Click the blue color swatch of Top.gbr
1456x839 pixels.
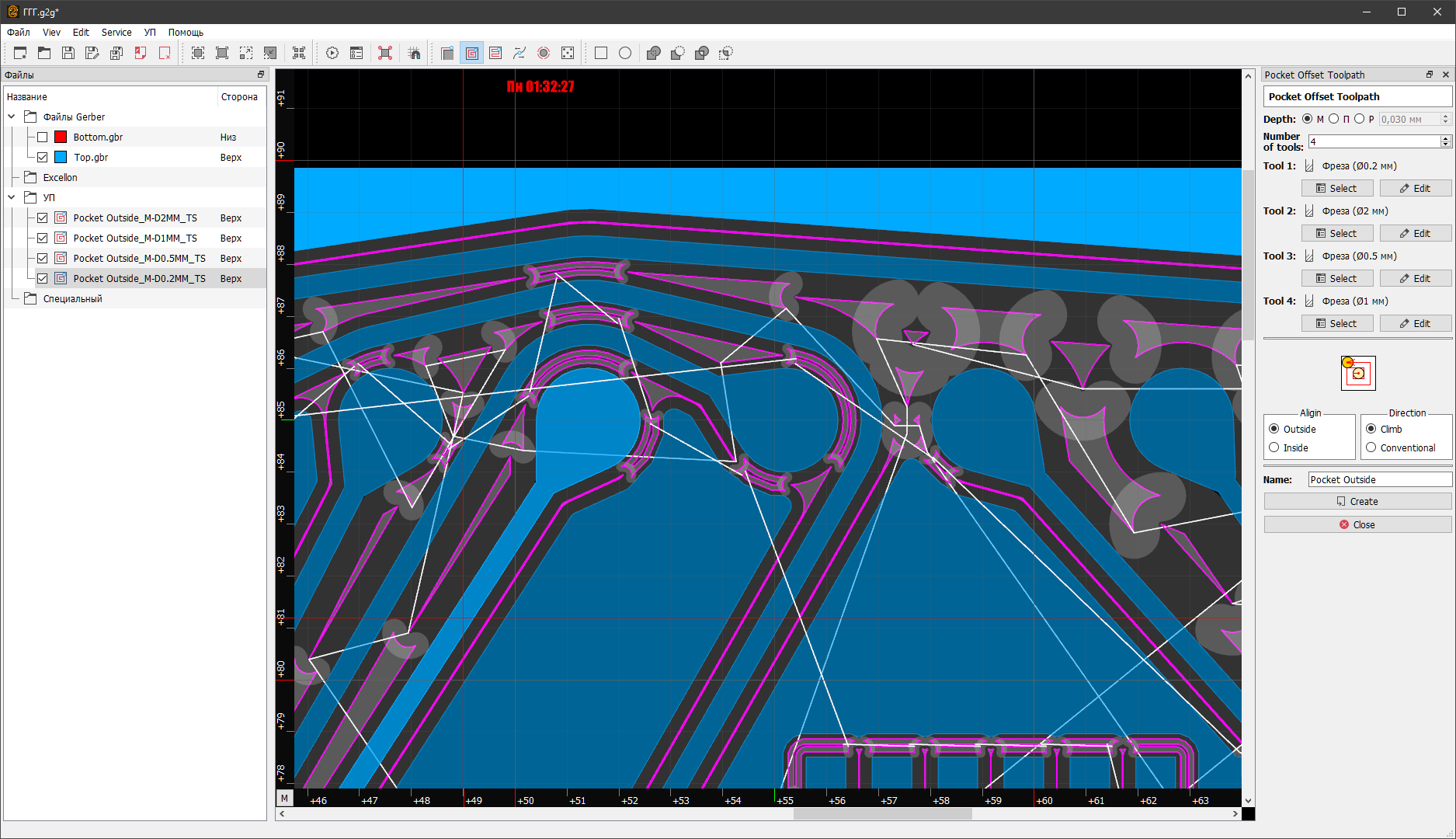(x=61, y=157)
